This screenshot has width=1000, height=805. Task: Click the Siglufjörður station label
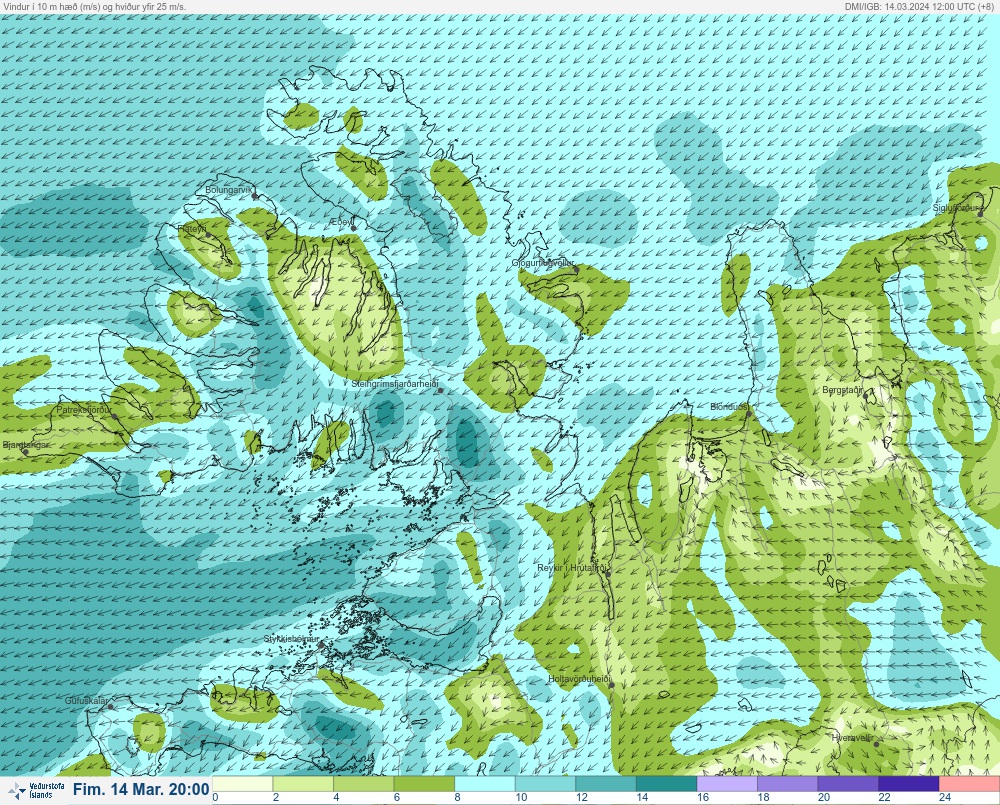click(x=955, y=208)
